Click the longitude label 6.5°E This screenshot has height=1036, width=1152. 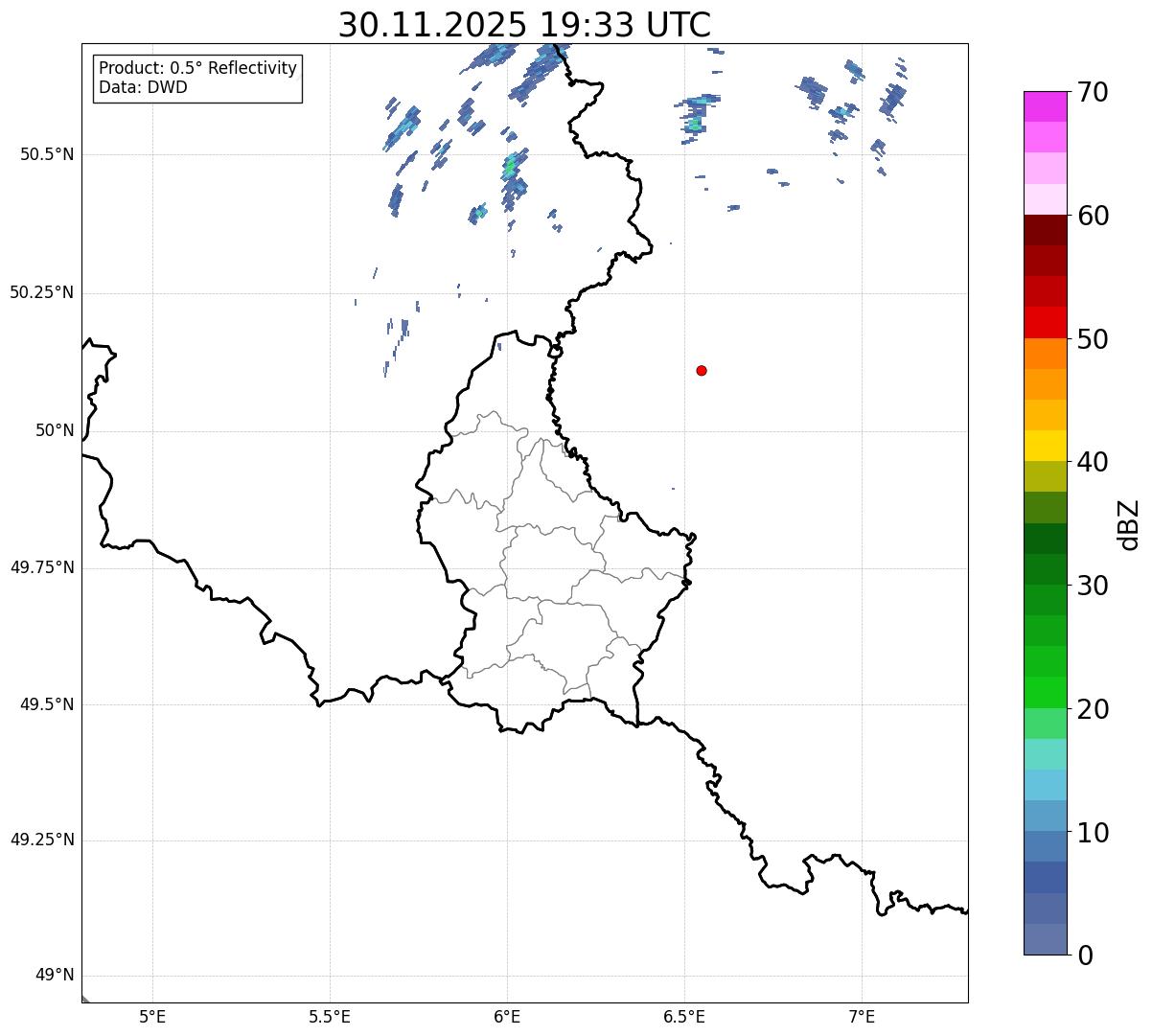(x=684, y=1016)
